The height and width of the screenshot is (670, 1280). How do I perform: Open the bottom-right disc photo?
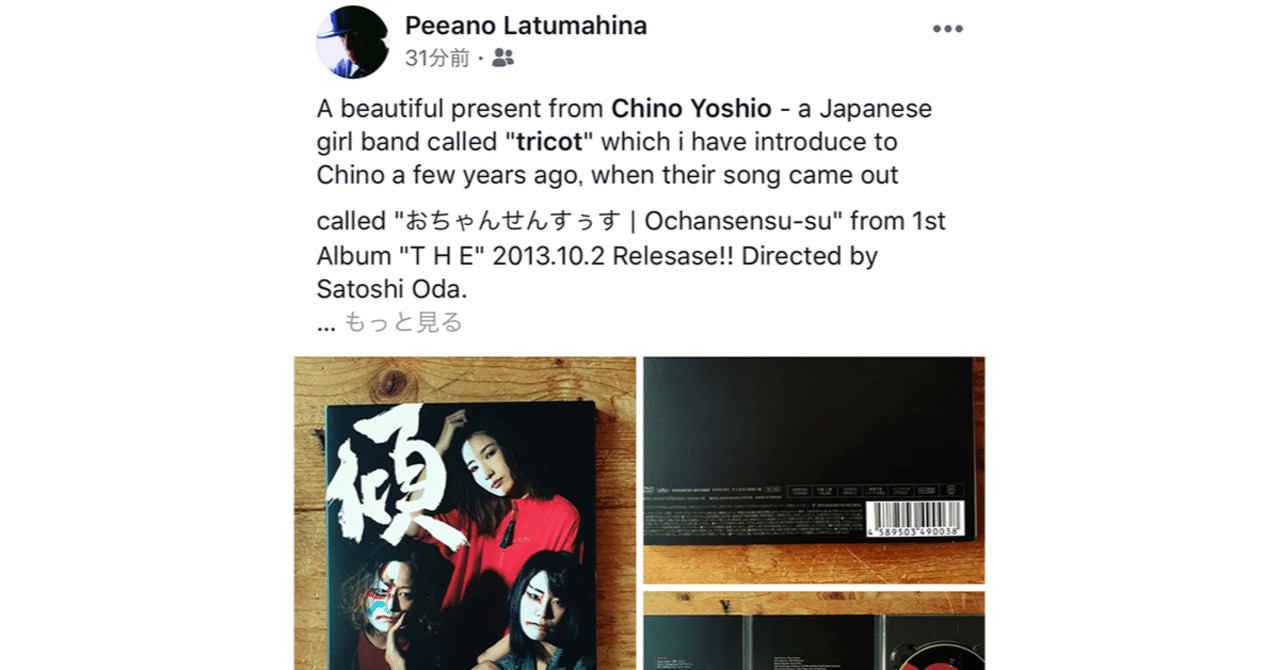coord(814,631)
